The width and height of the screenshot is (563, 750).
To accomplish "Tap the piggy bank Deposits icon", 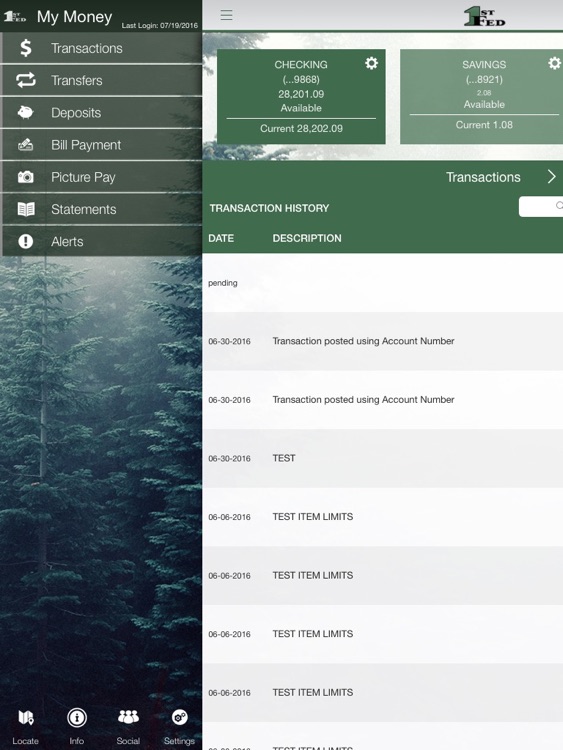I will [x=26, y=112].
